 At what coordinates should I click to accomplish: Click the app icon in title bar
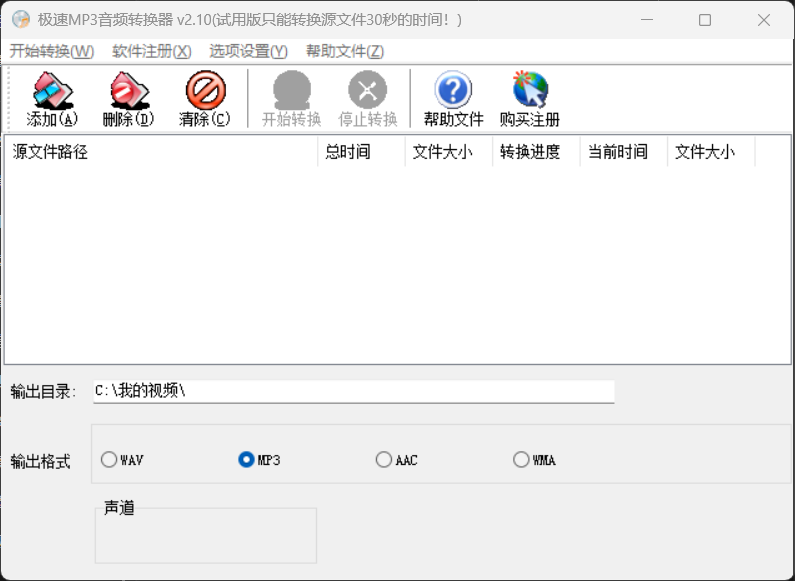pos(21,20)
